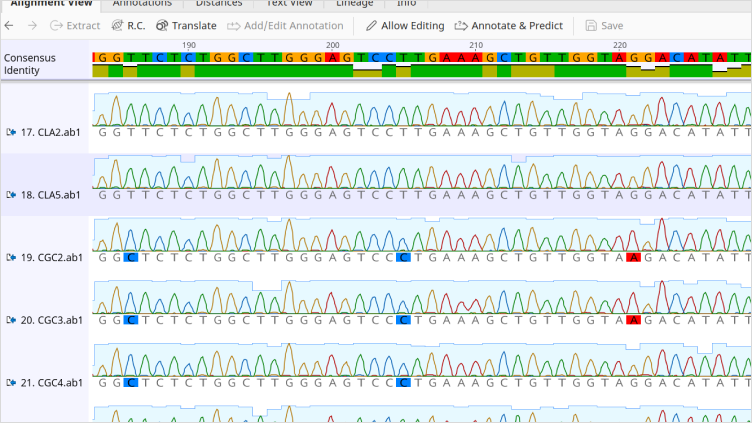Select the 17. CLA2.ab1 sequence name

50,131
